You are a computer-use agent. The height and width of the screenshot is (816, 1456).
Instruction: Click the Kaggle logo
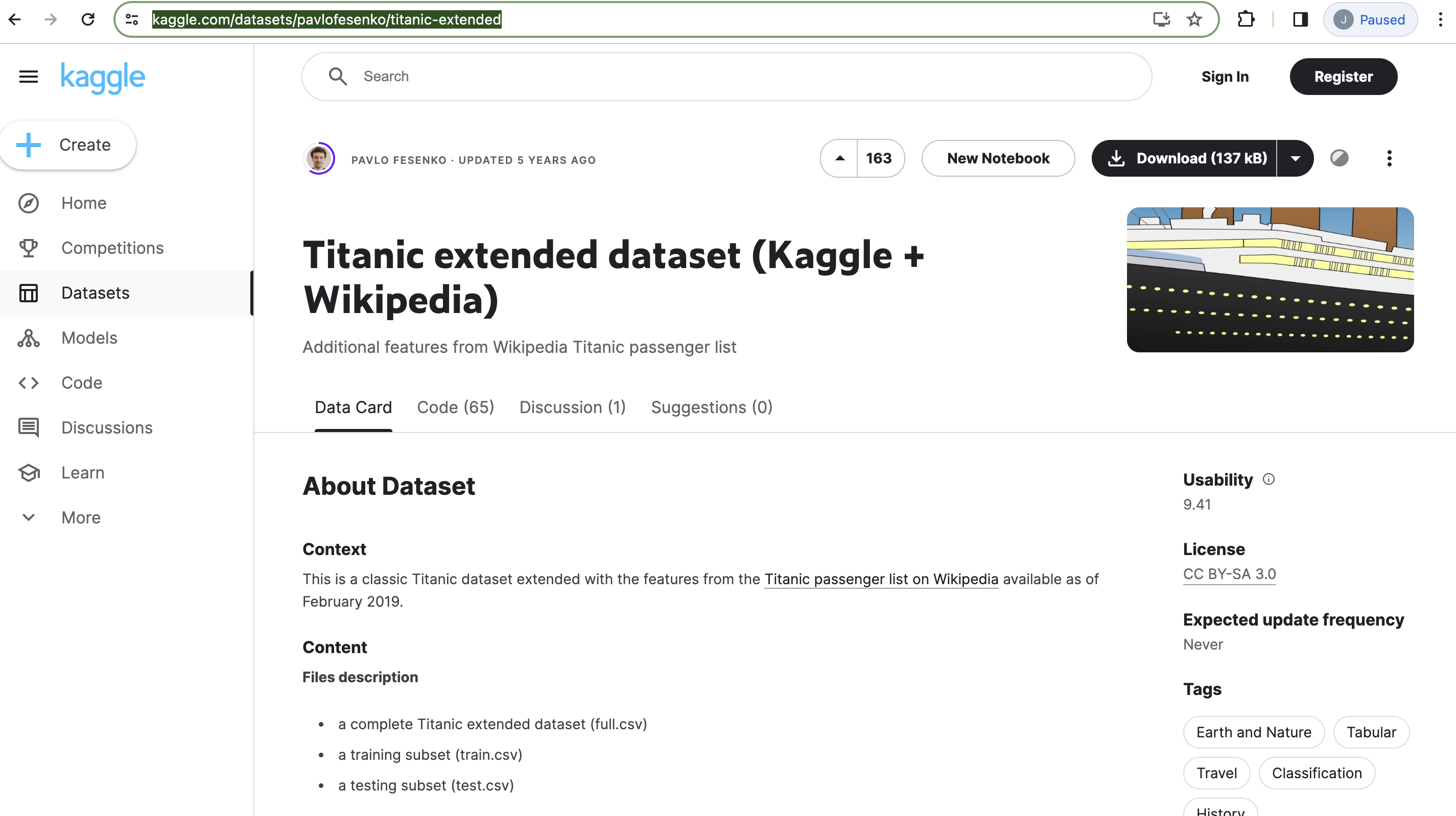pyautogui.click(x=103, y=78)
